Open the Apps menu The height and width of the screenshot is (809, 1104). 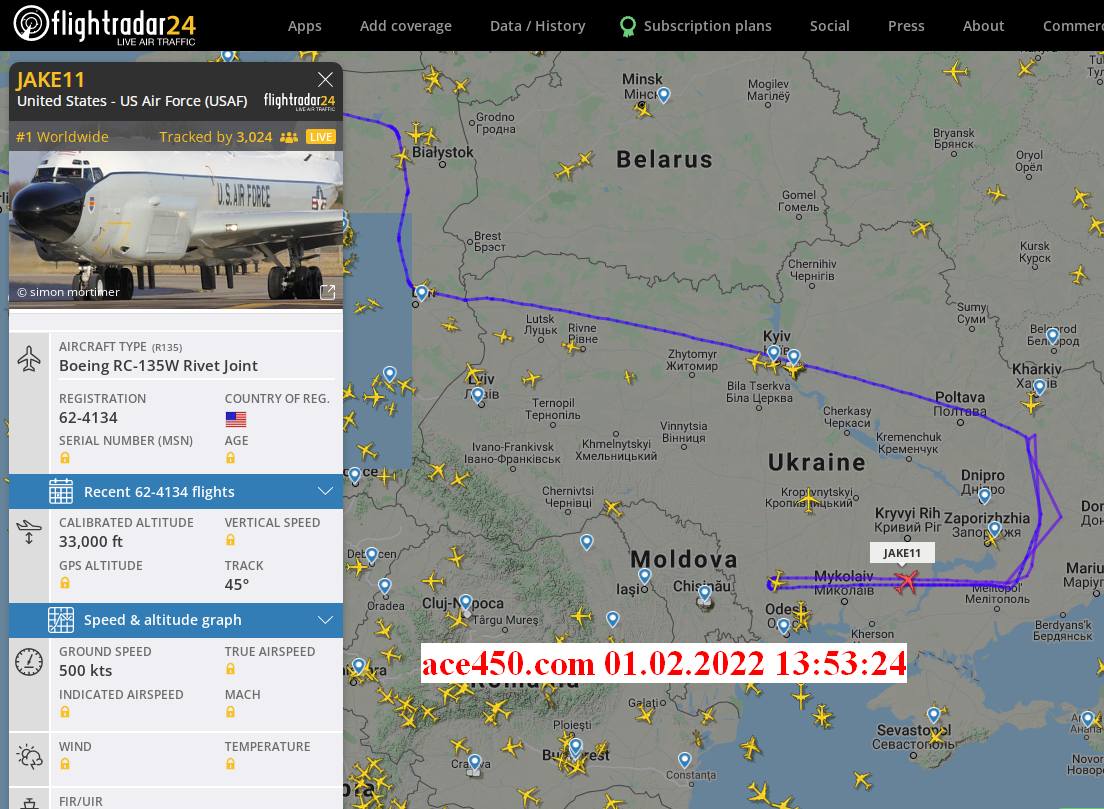coord(305,26)
